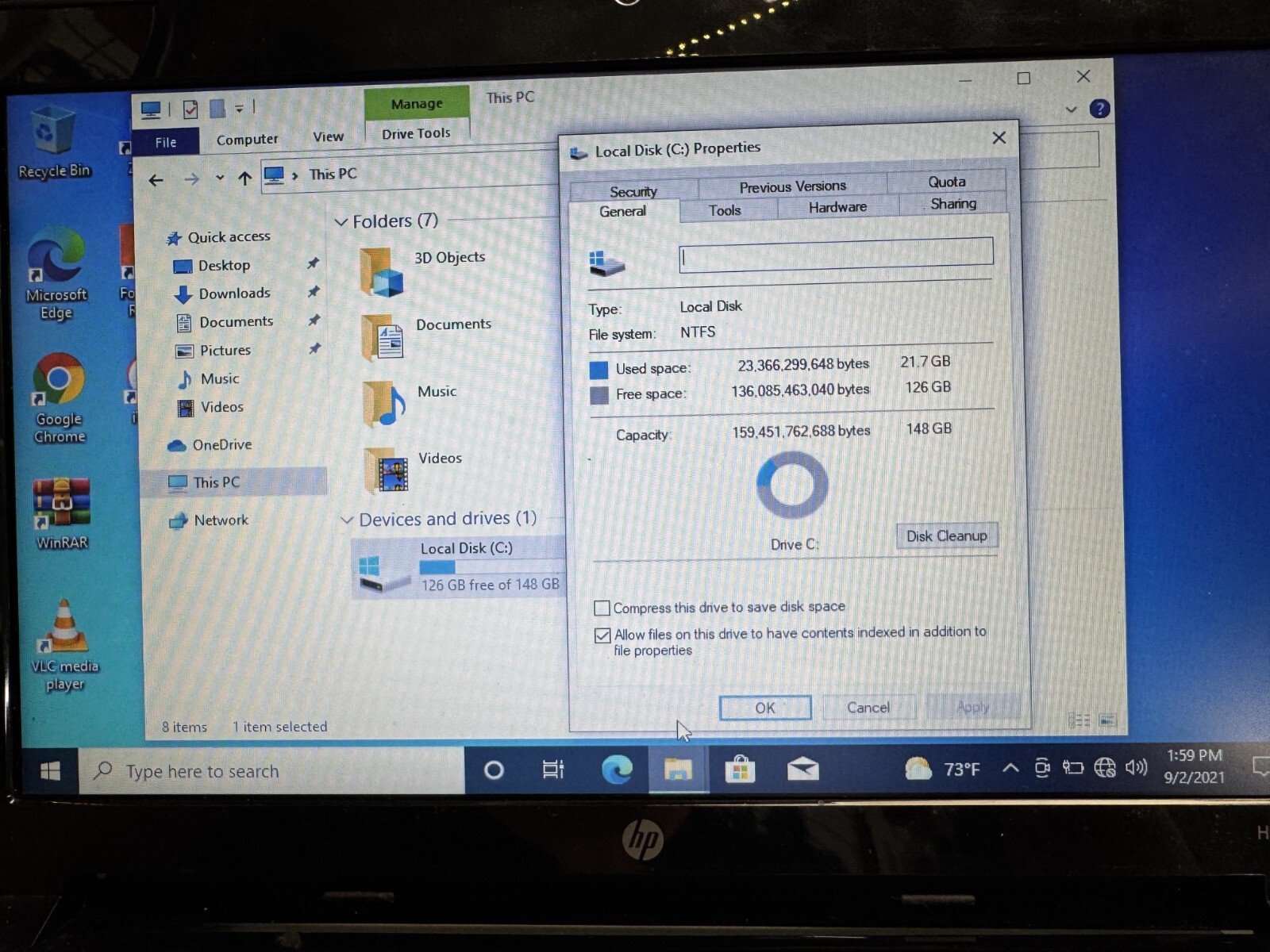Launch Microsoft Edge from desktop shortcut
Screen dimensions: 1270x952
(x=56, y=274)
